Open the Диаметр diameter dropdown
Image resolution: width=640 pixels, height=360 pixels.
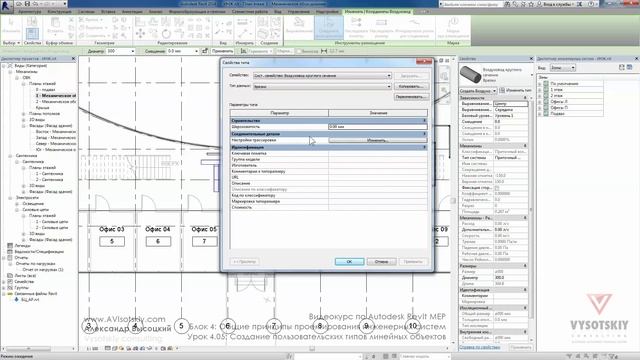point(132,51)
